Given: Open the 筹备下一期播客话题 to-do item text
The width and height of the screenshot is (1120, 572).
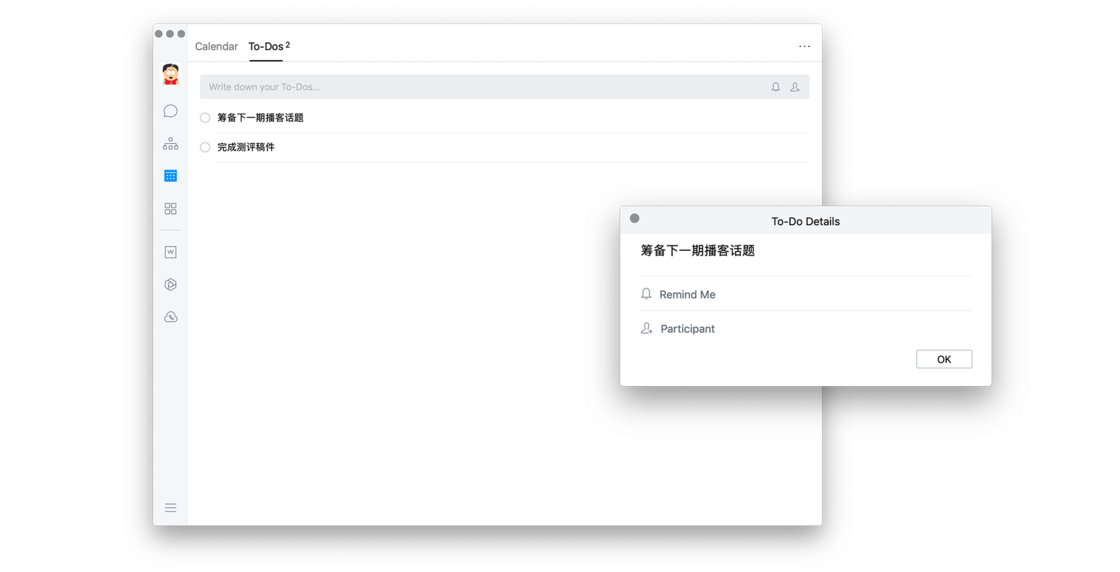Looking at the screenshot, I should click(261, 118).
